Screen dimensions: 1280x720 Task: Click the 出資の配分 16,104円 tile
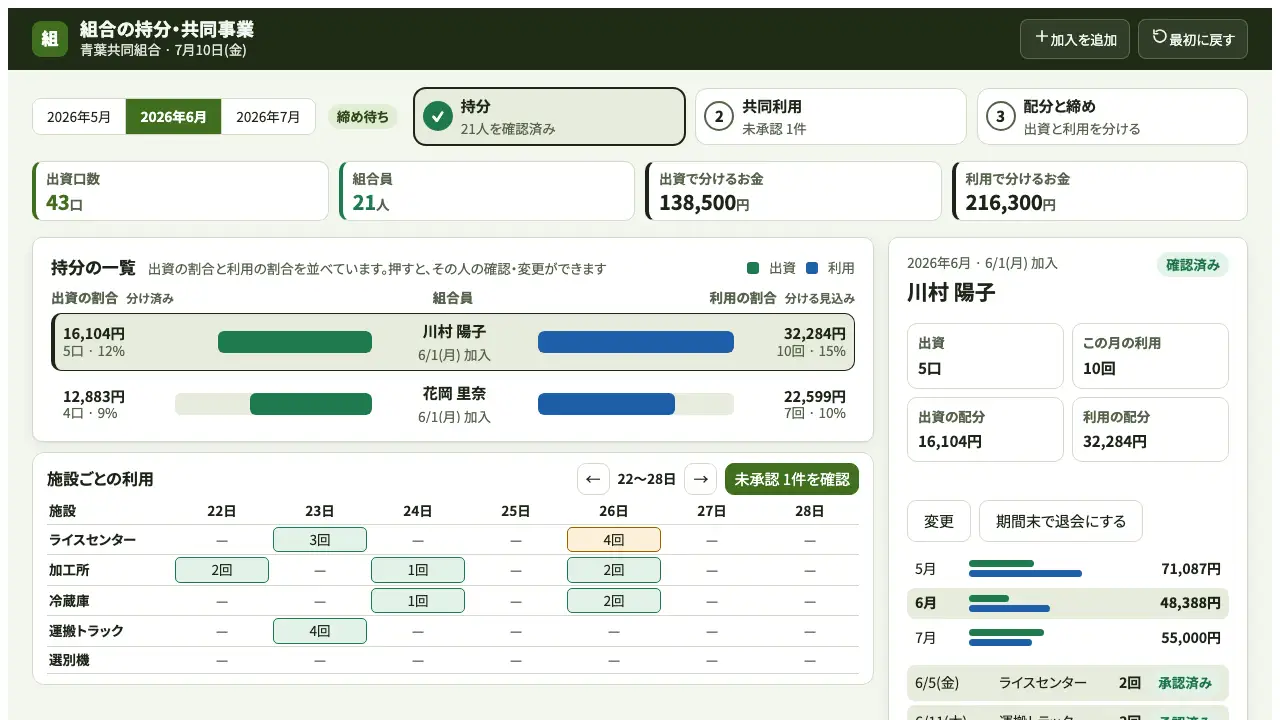pyautogui.click(x=985, y=430)
